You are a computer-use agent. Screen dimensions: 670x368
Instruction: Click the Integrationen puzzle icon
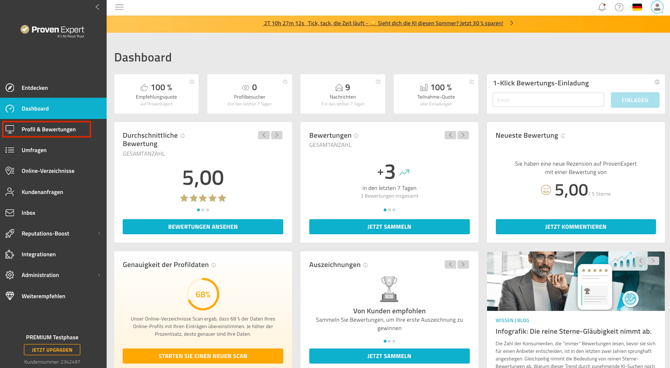10,254
